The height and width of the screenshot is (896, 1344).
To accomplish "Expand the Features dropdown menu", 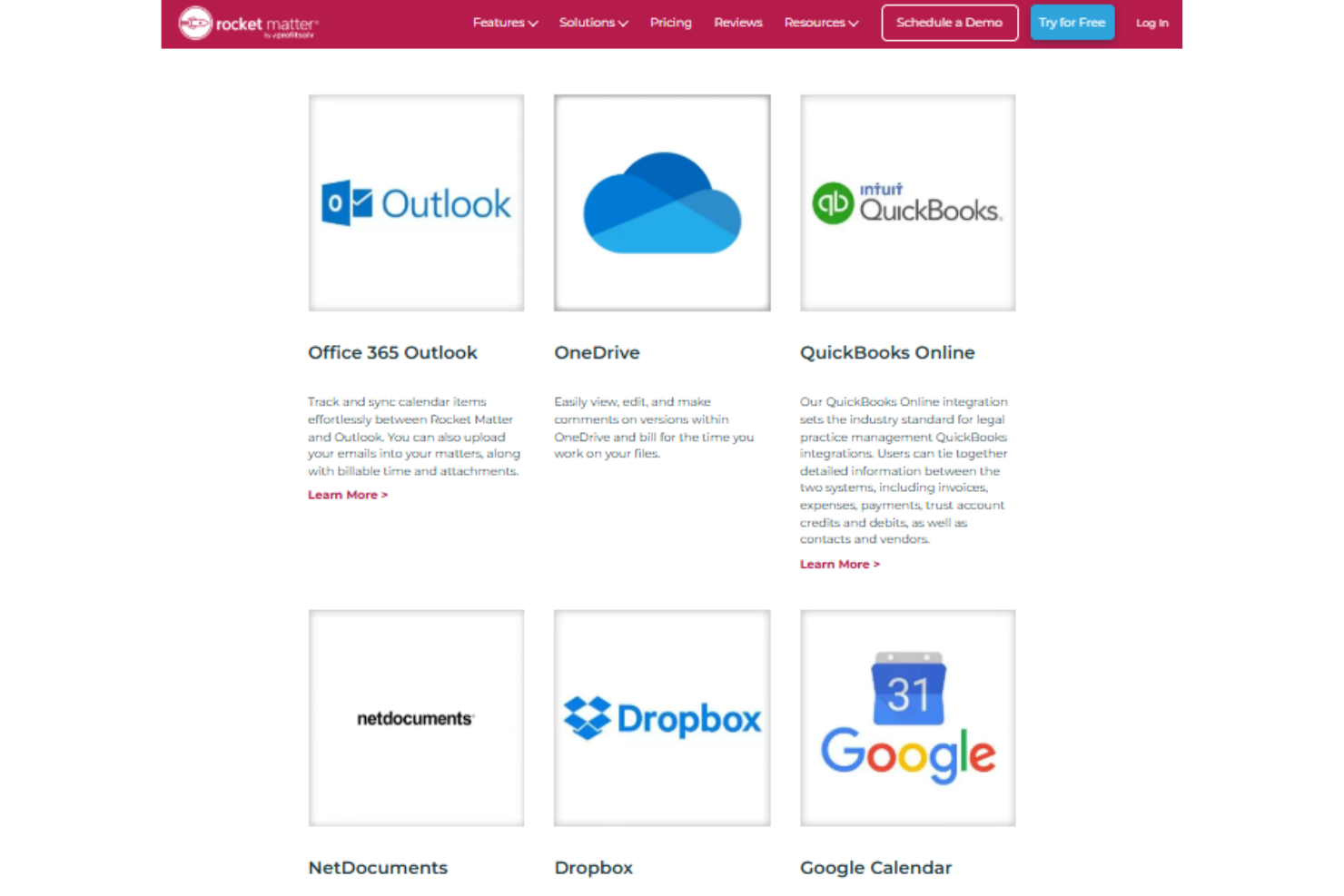I will tap(503, 23).
